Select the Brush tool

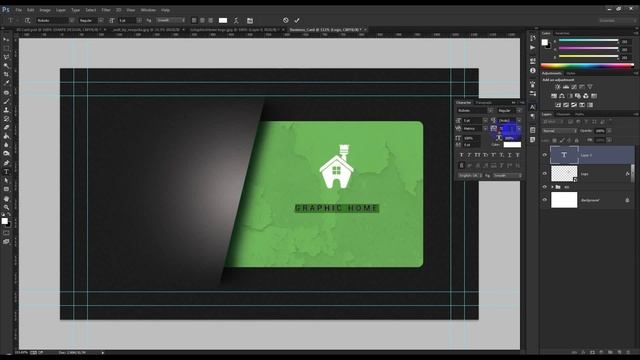point(6,101)
